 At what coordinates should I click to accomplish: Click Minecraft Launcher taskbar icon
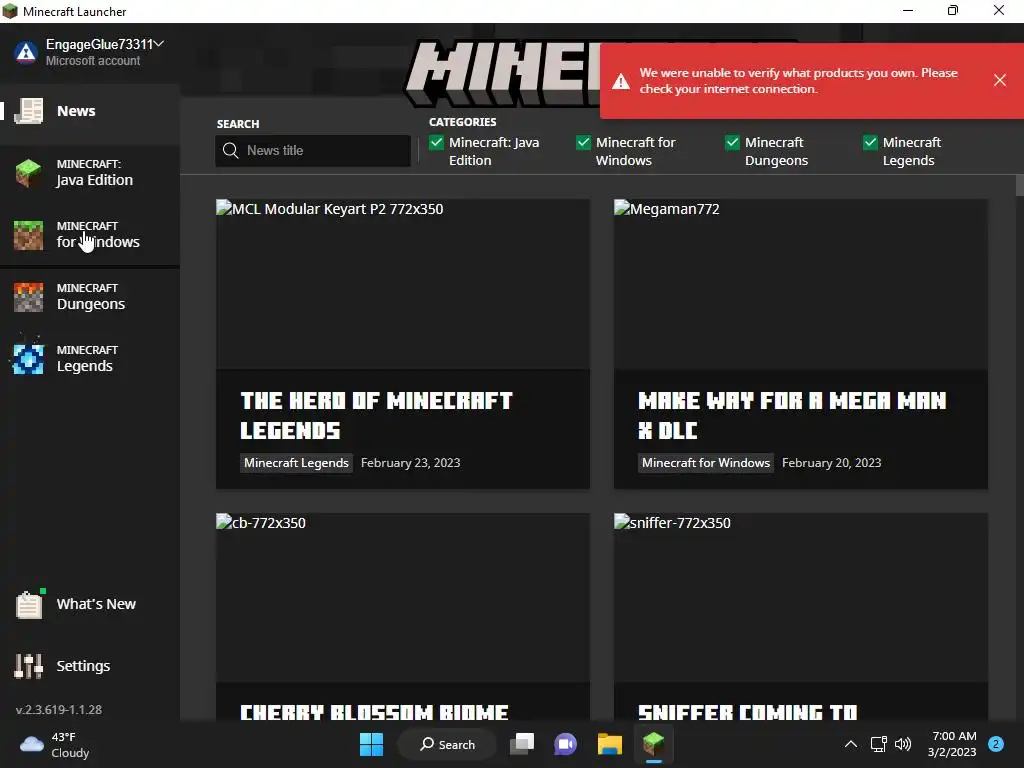pyautogui.click(x=654, y=744)
